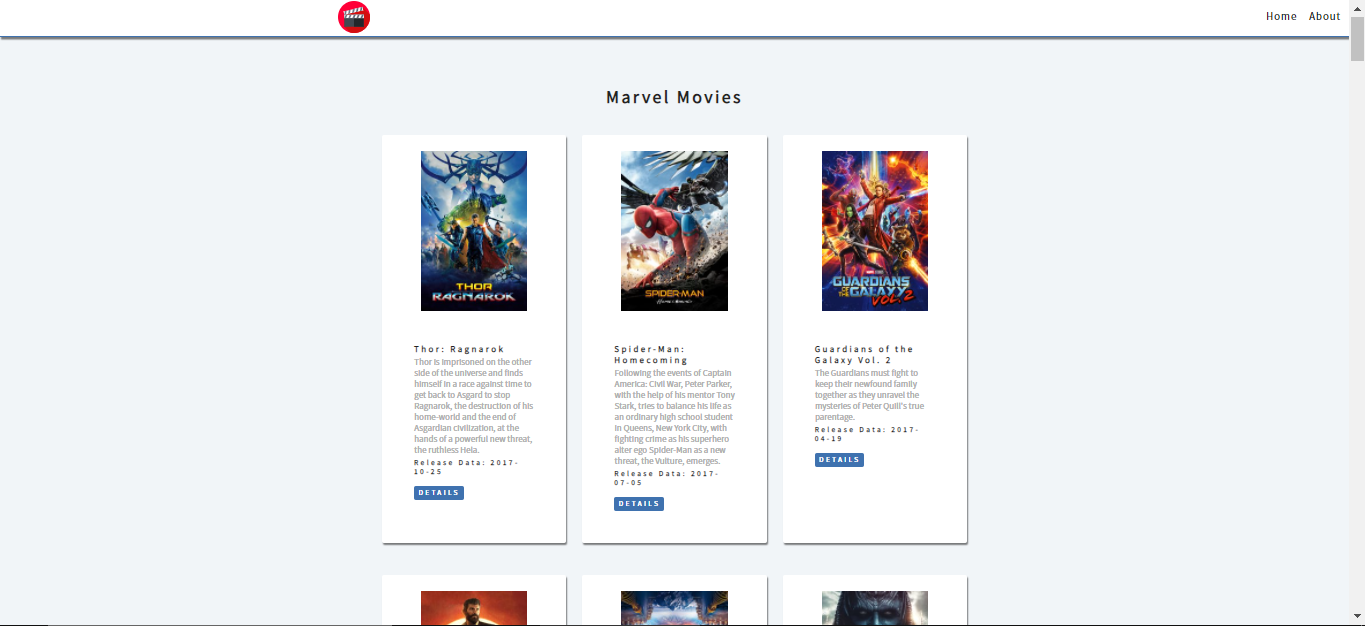Click 'Release Data: 2017-04-19' text
1365x626 pixels.
867,434
